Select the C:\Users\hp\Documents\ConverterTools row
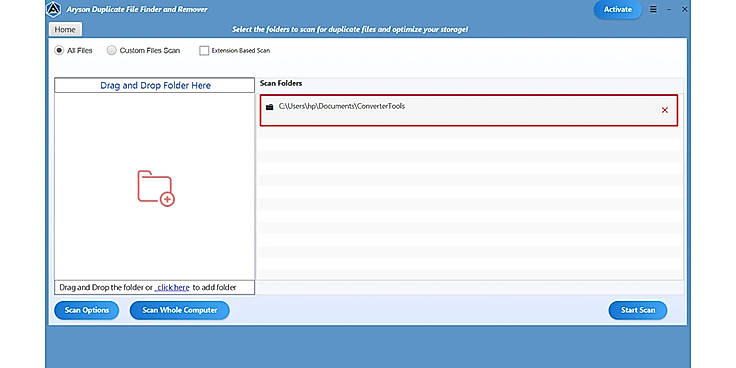This screenshot has height=368, width=736. (x=469, y=110)
